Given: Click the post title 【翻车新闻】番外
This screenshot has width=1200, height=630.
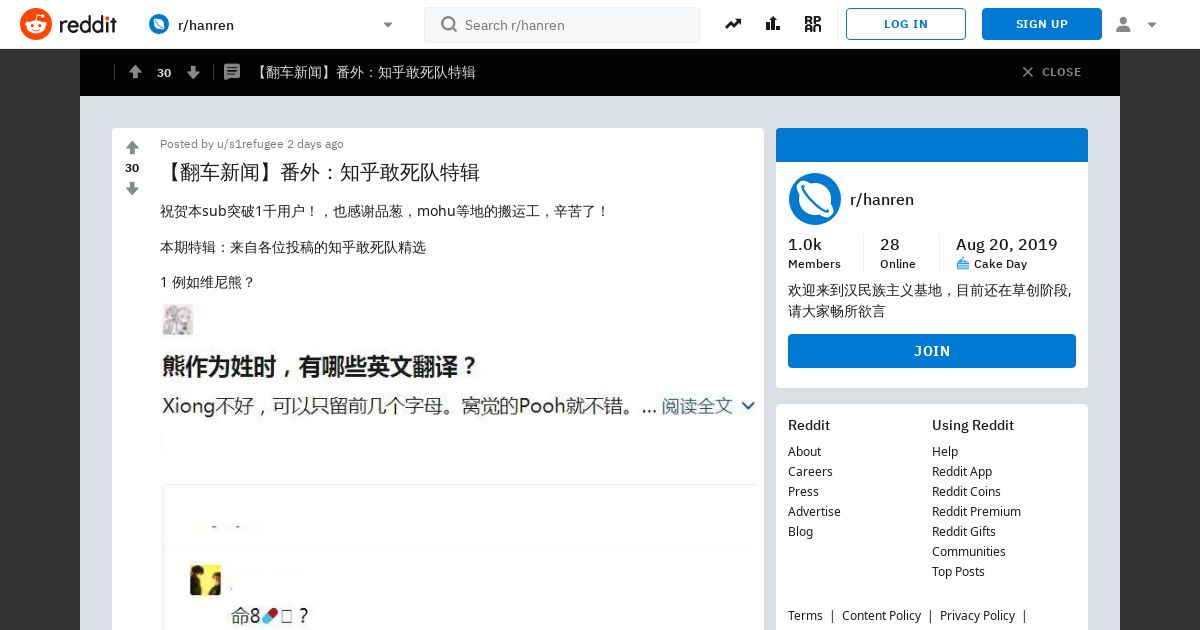Looking at the screenshot, I should 320,172.
